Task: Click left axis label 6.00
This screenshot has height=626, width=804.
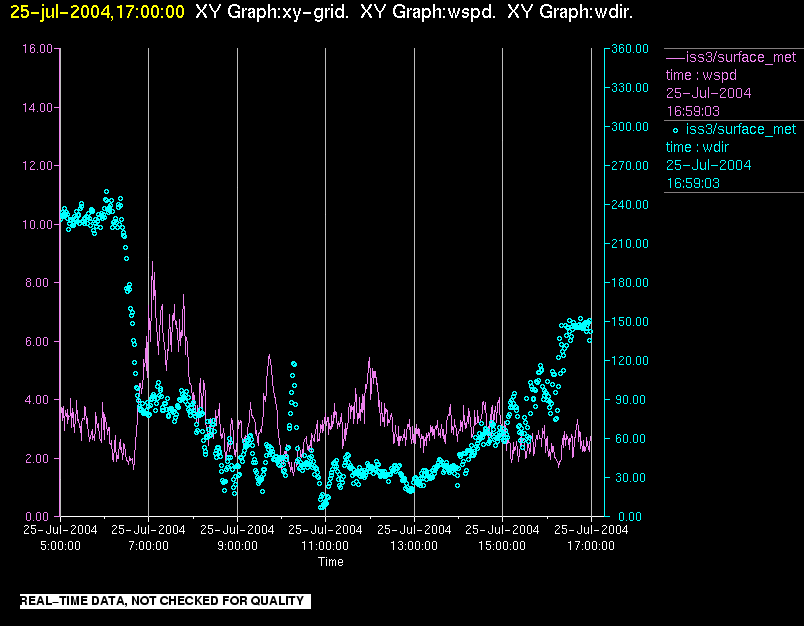Action: (39, 341)
